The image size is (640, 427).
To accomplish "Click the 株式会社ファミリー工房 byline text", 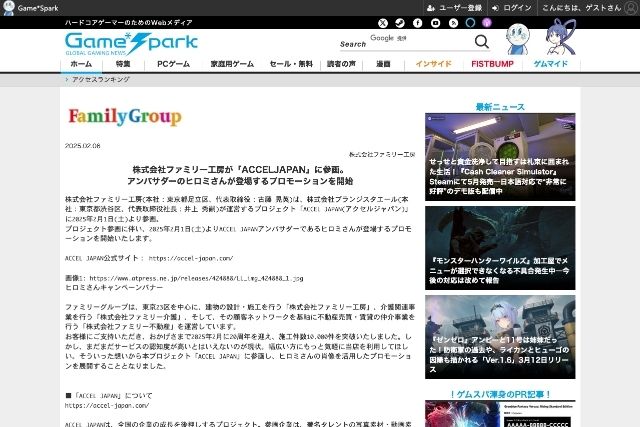I will [382, 155].
